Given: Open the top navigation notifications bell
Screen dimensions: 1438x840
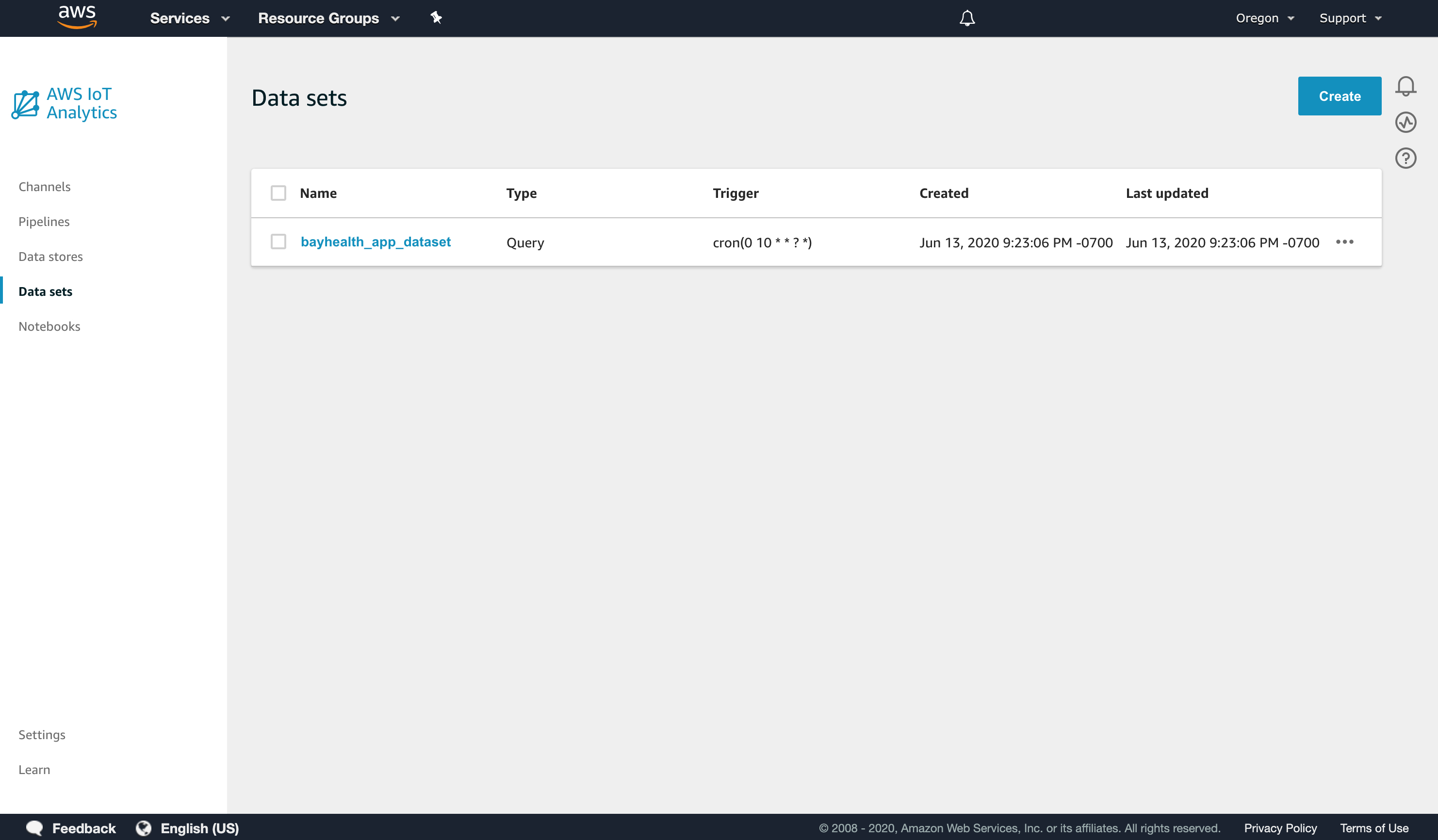Looking at the screenshot, I should point(966,18).
